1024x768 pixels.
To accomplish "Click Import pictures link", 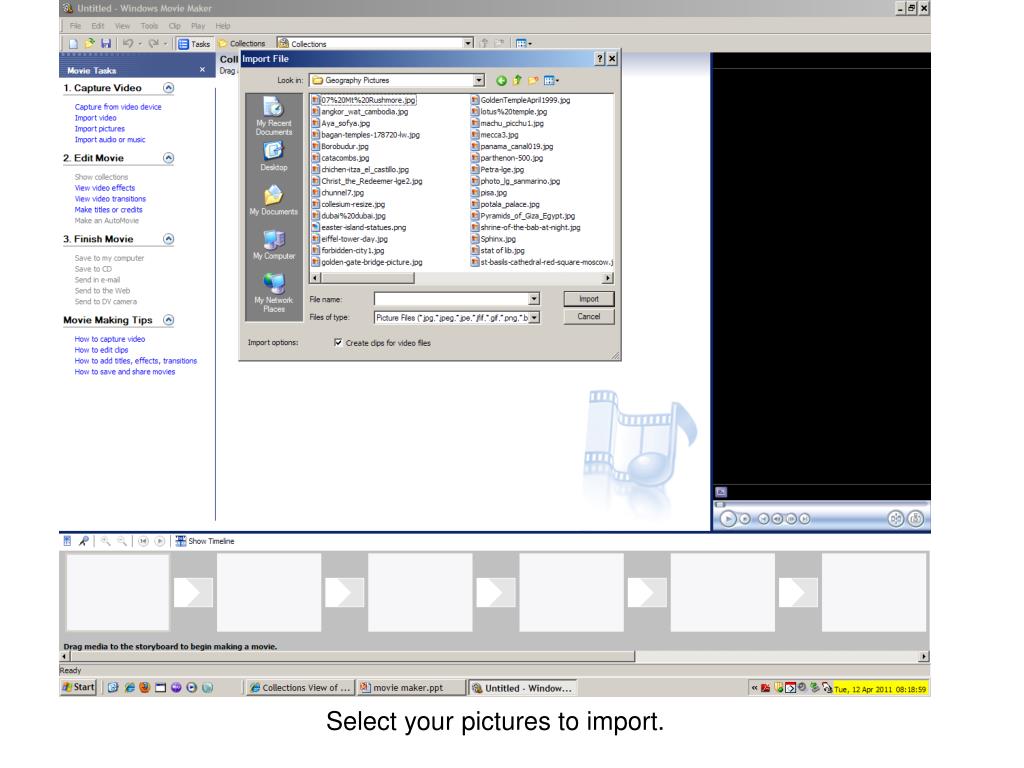I will pyautogui.click(x=99, y=129).
